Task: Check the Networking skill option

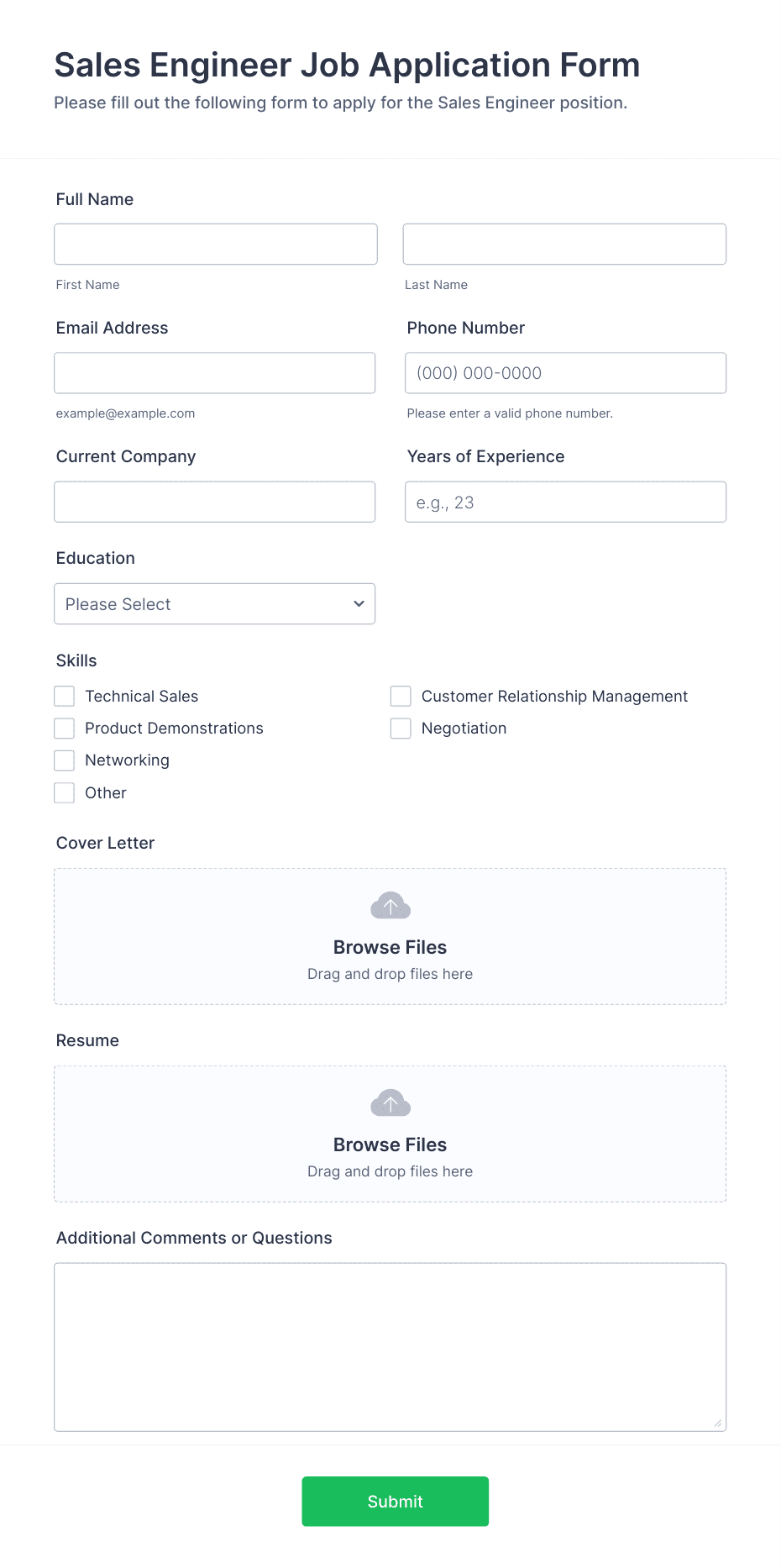Action: [64, 760]
